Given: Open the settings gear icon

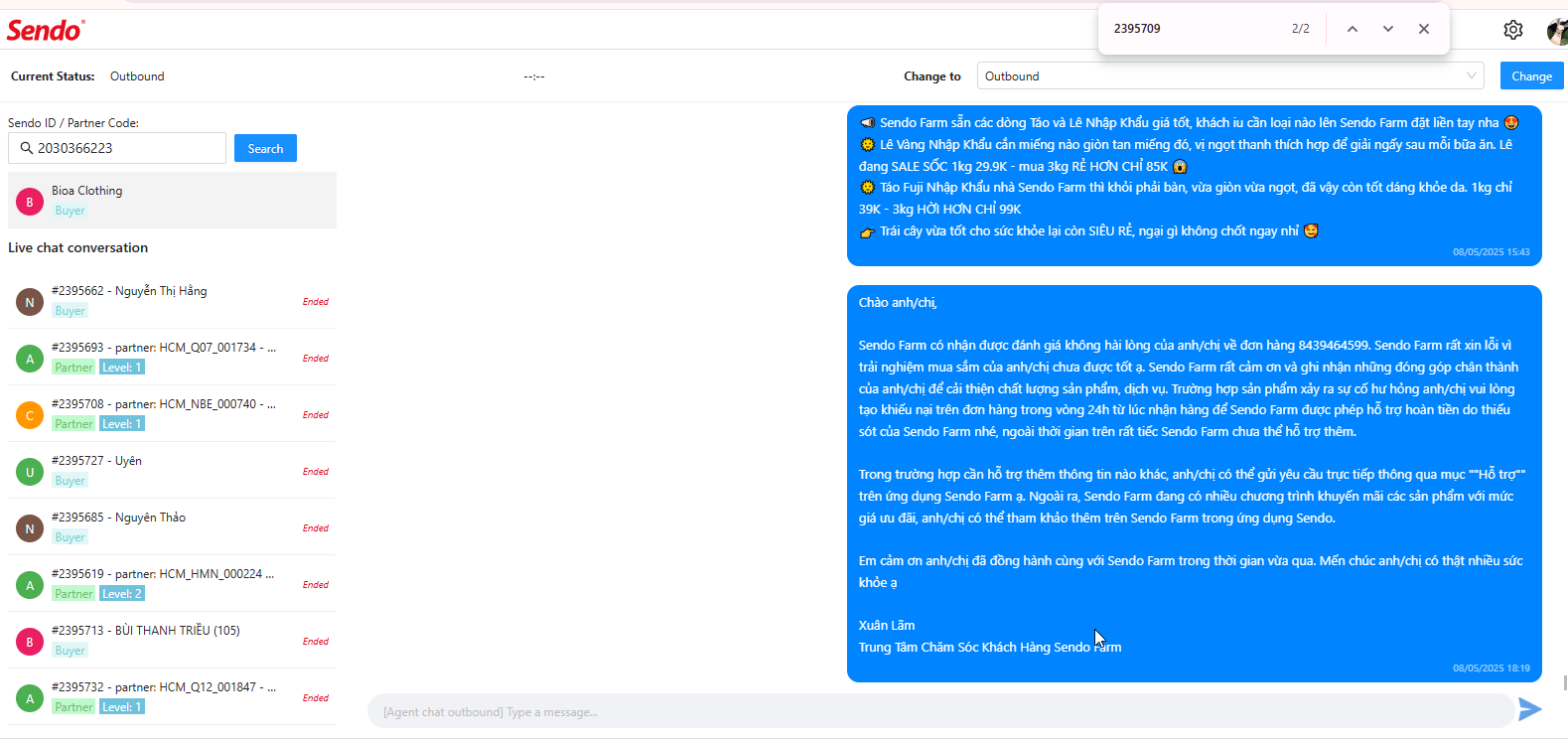Looking at the screenshot, I should click(x=1512, y=30).
